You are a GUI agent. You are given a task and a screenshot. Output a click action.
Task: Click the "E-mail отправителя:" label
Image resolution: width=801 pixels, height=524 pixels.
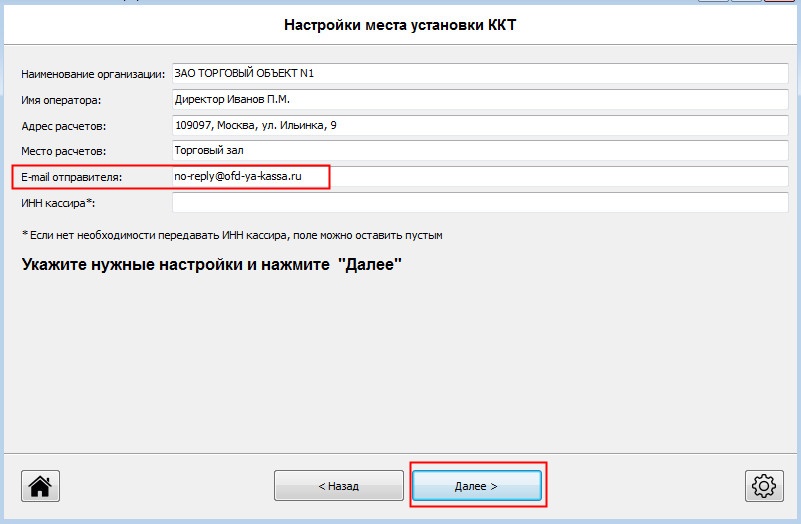point(71,177)
